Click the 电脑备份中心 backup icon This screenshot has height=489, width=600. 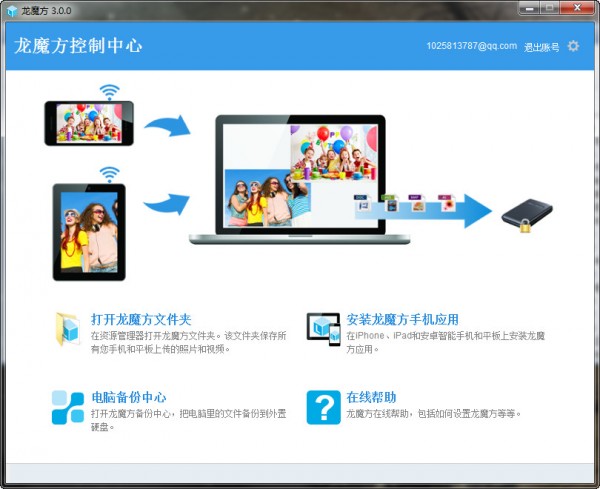pos(68,407)
